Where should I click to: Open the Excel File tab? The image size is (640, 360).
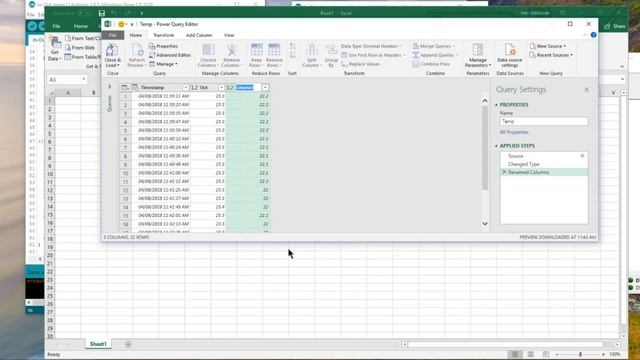[x=56, y=26]
